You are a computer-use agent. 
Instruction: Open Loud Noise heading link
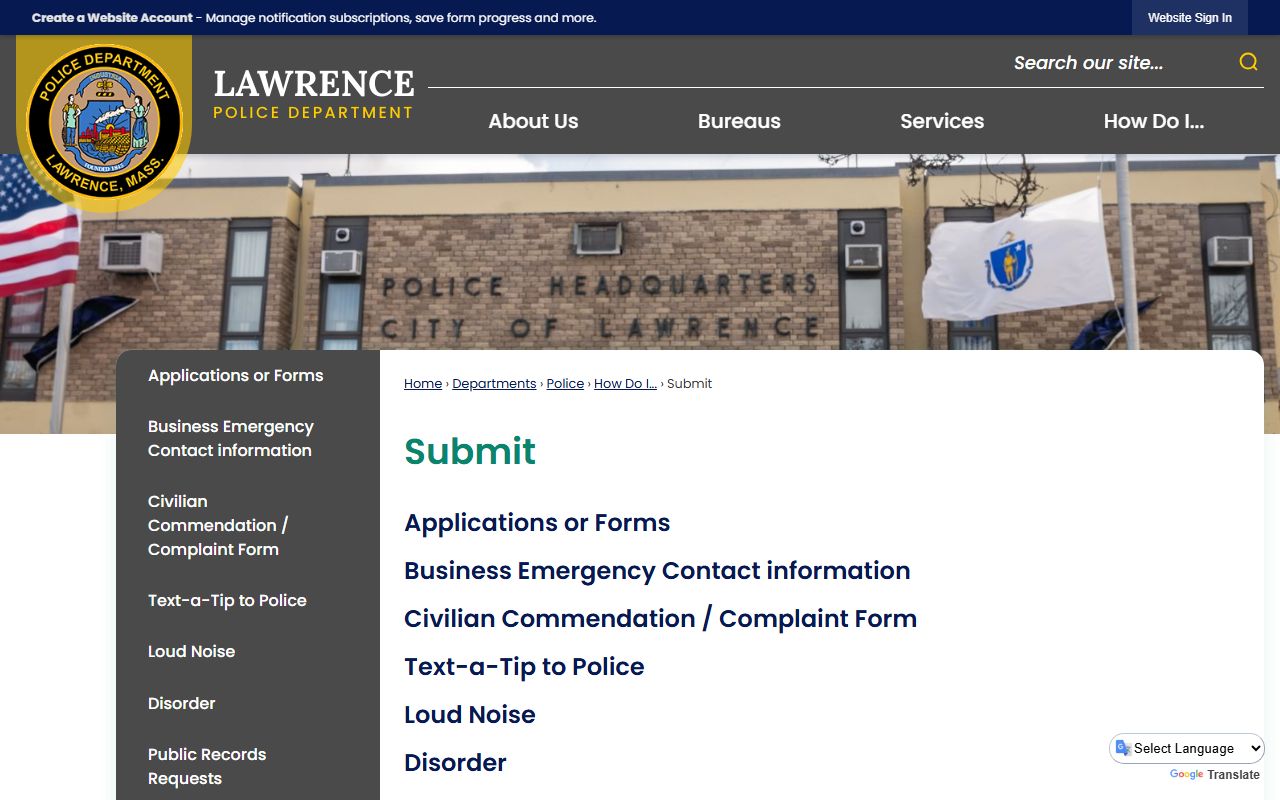(x=470, y=715)
